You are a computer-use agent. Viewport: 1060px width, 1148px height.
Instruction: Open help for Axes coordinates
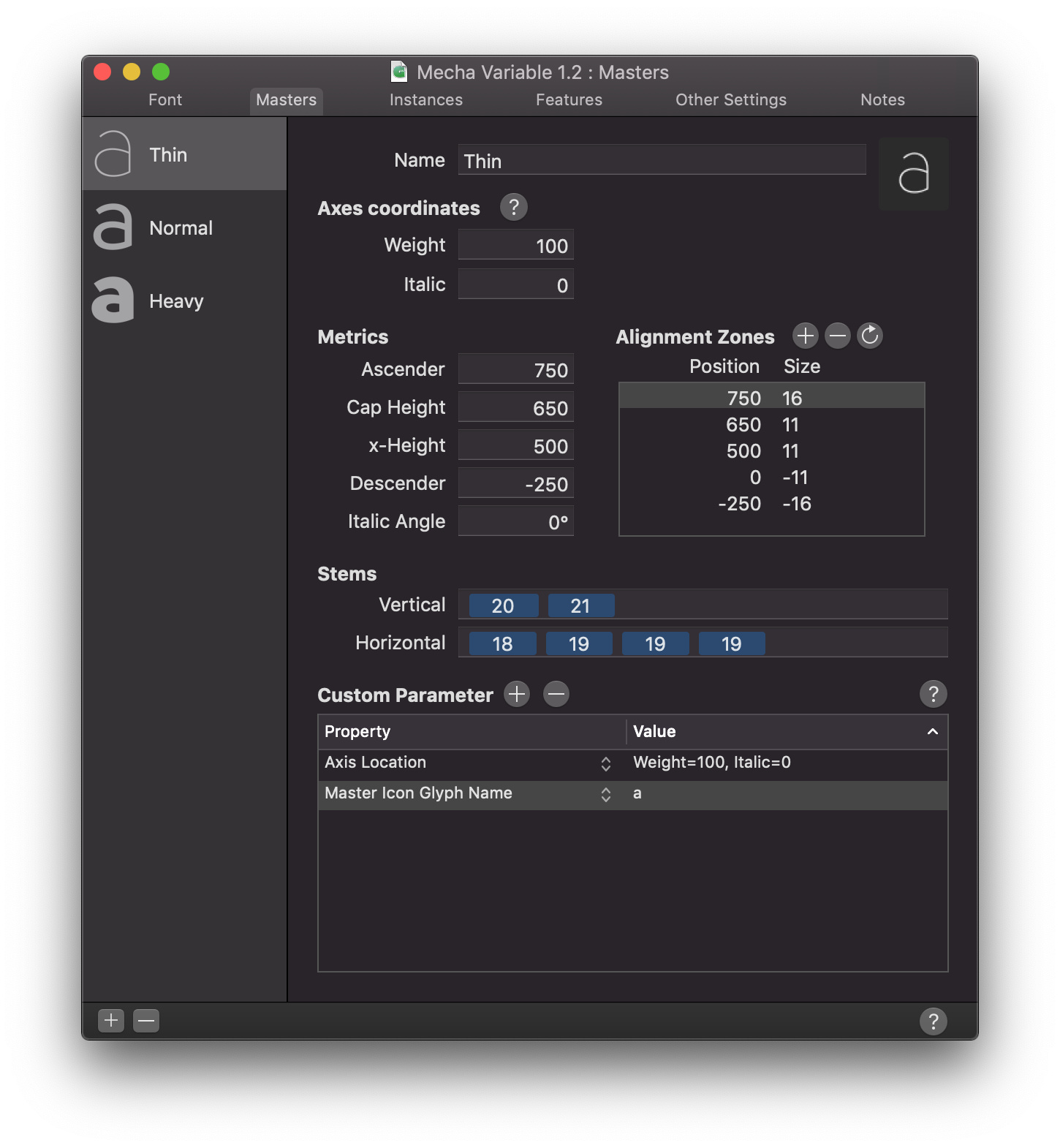pyautogui.click(x=513, y=208)
